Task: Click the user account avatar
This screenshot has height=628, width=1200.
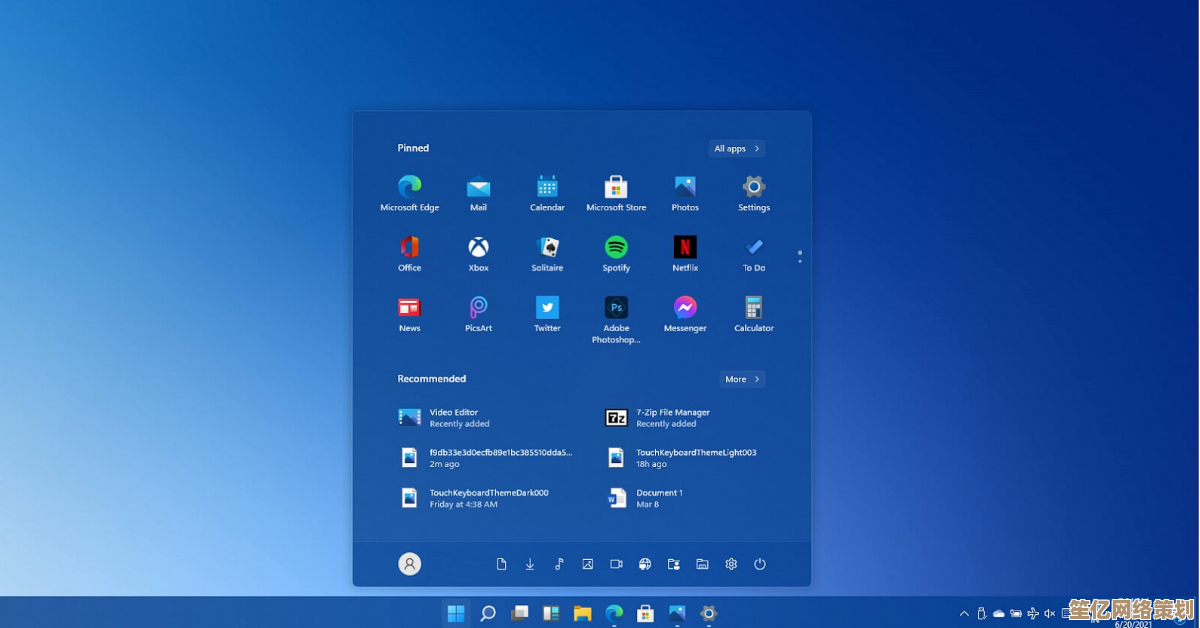Action: click(409, 564)
